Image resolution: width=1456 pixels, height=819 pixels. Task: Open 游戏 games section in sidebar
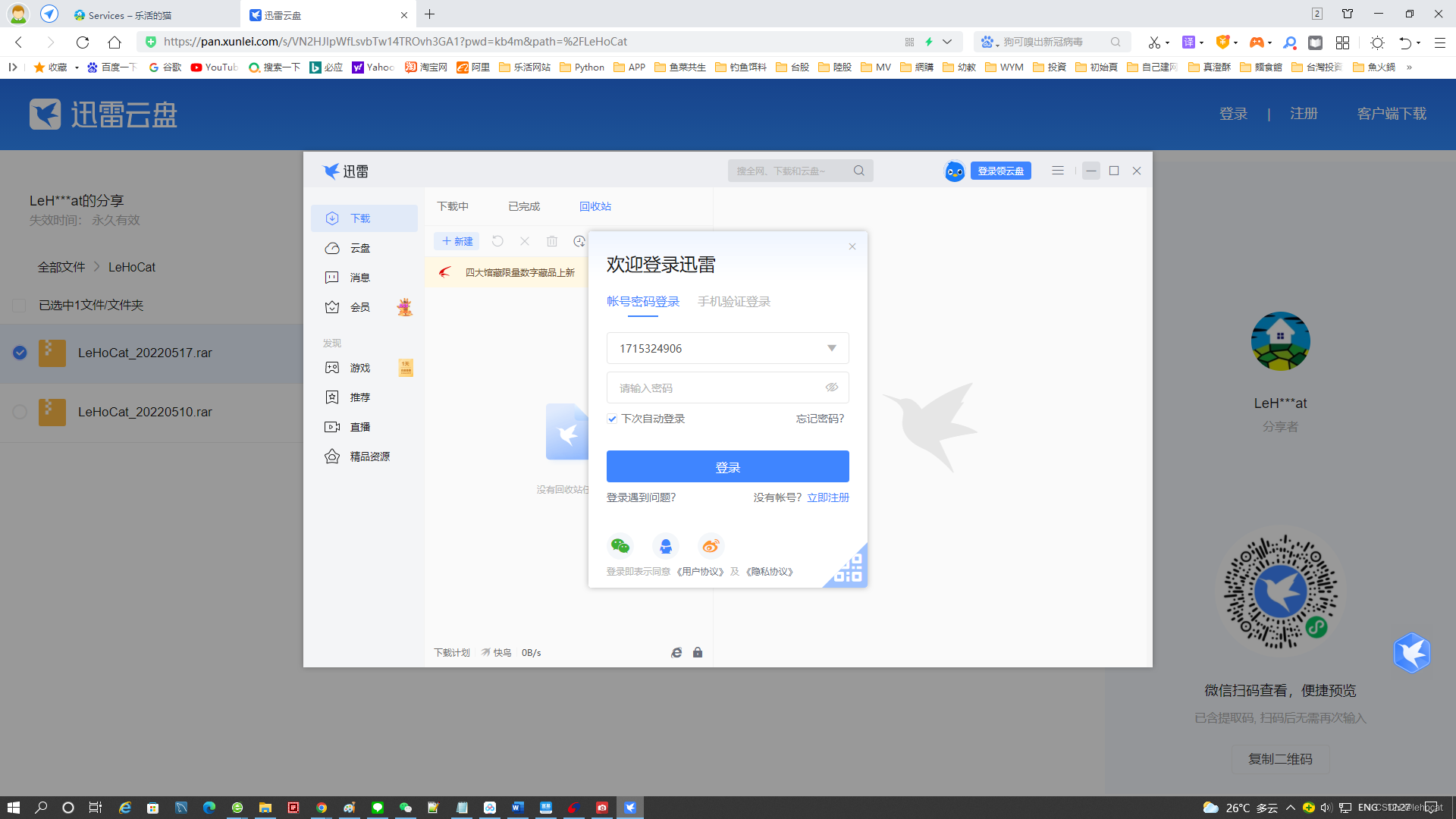coord(359,368)
